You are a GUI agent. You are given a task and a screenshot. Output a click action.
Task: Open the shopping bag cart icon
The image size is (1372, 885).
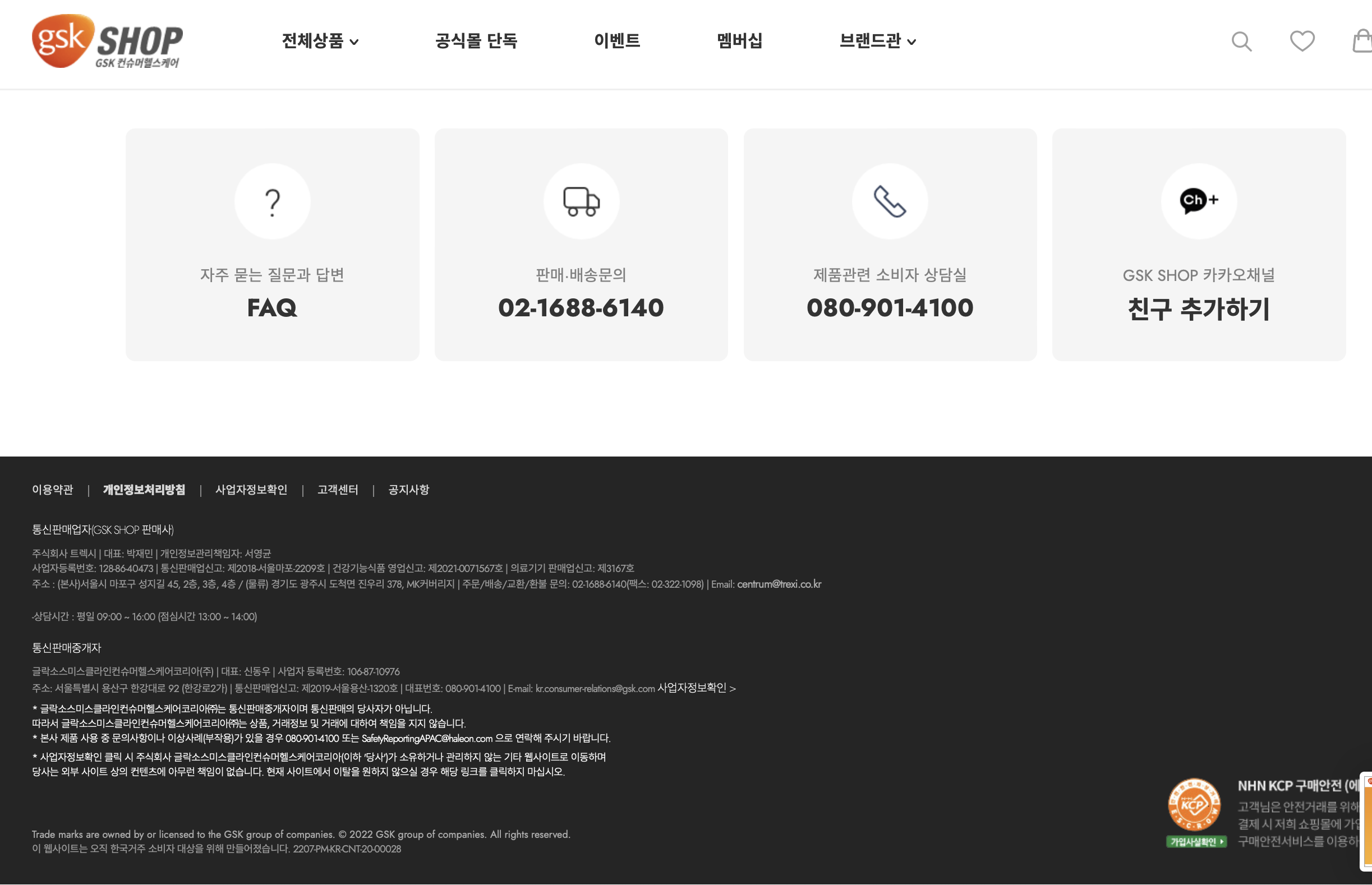pos(1362,41)
